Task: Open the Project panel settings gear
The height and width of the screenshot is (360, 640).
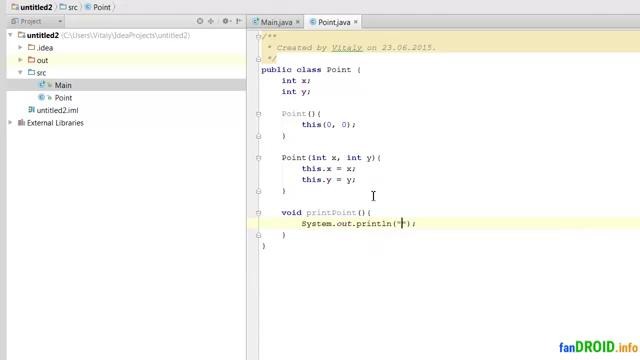Action: [226, 21]
